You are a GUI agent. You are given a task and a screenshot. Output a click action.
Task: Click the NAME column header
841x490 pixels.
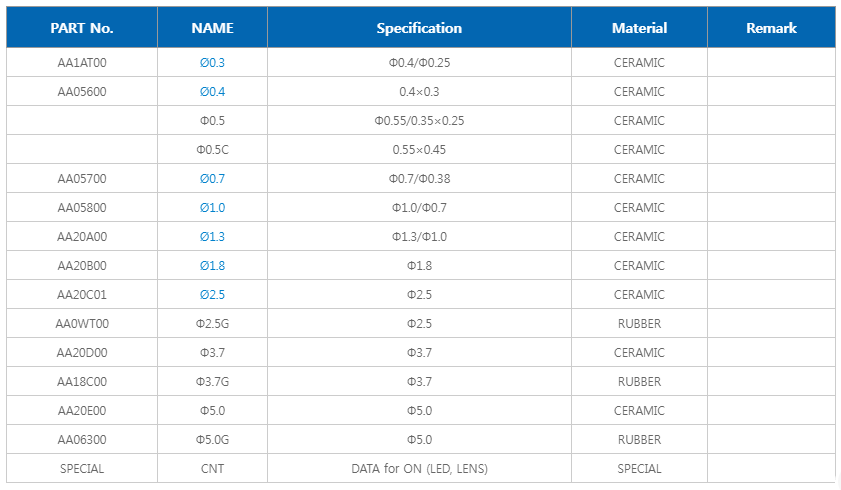(x=212, y=28)
